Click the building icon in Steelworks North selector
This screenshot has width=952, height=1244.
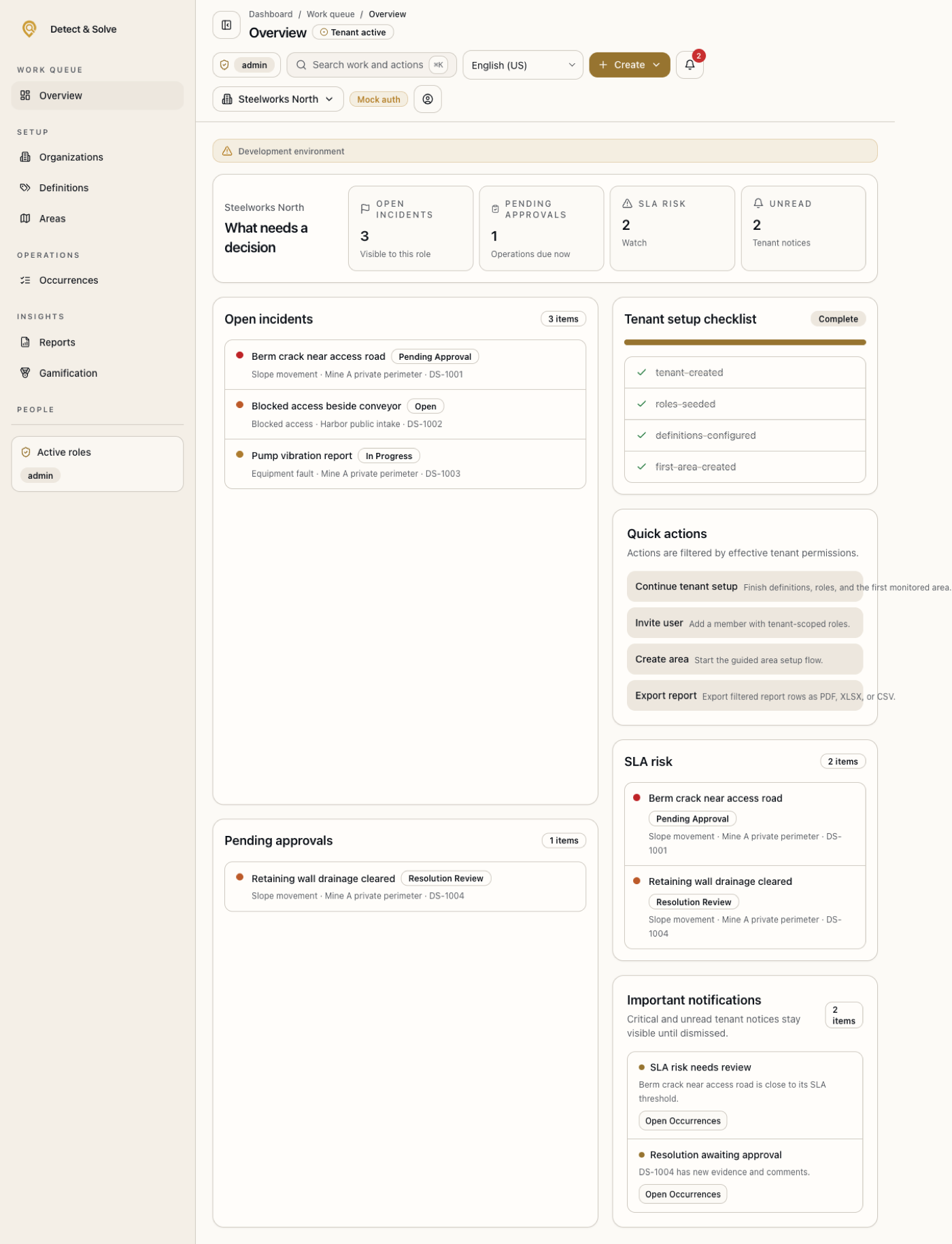[227, 99]
